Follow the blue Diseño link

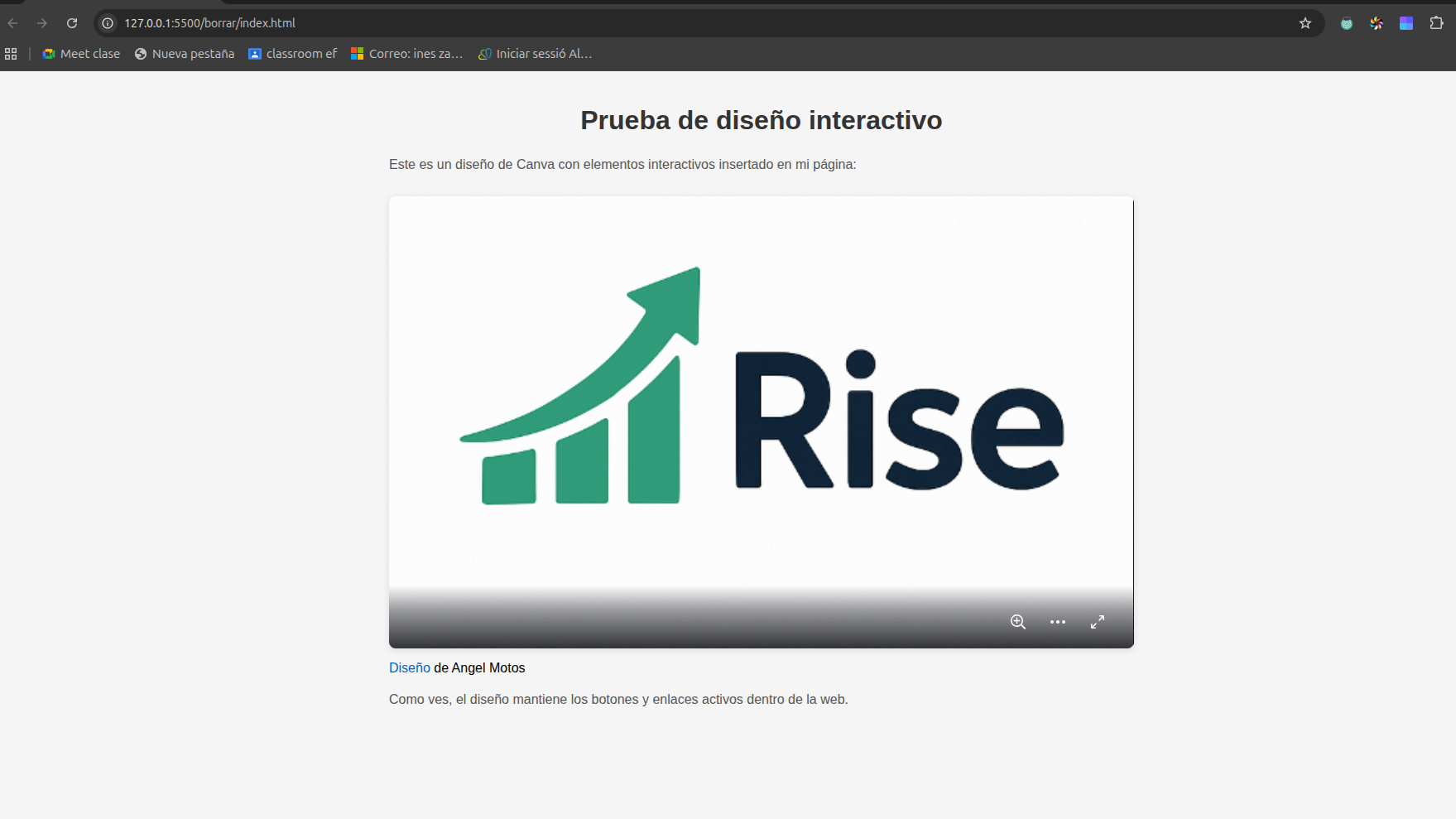(410, 668)
